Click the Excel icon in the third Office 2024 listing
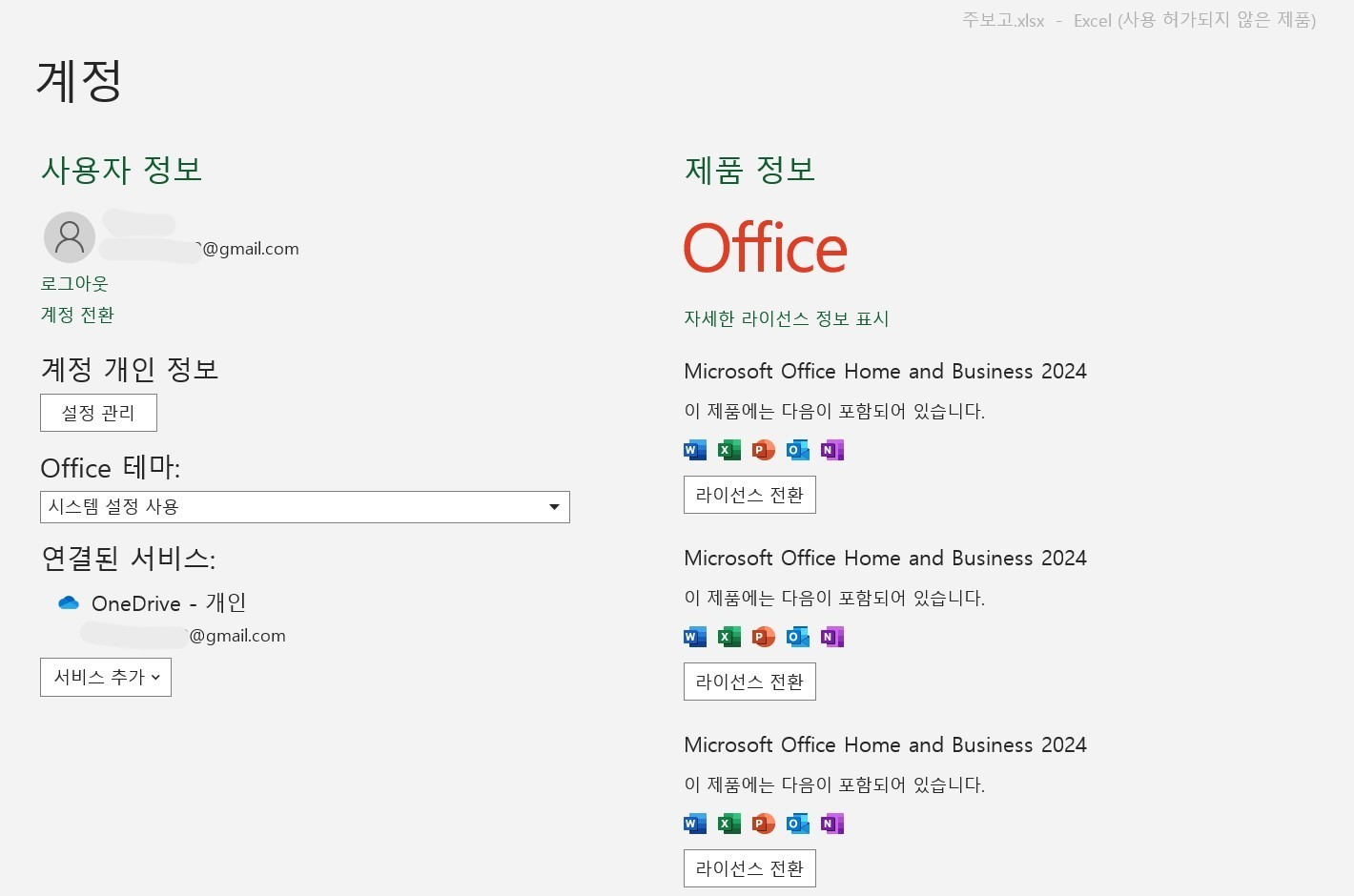Screen dimensions: 1354x896 [729, 824]
